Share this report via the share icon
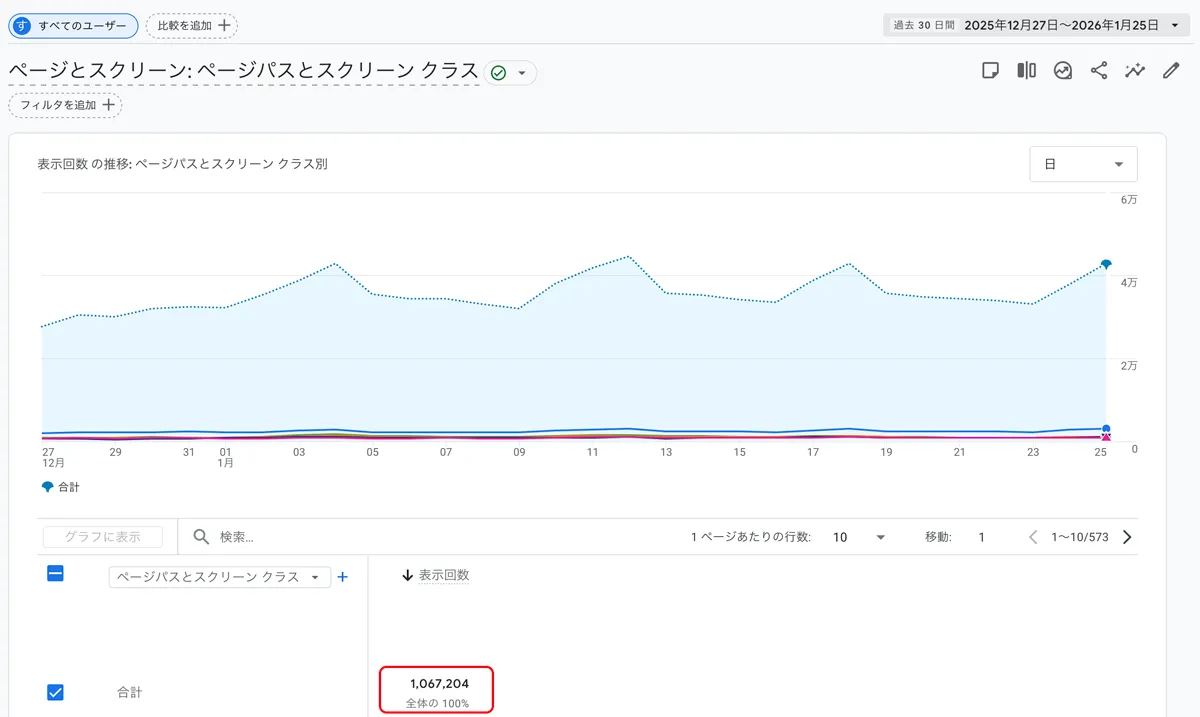The image size is (1200, 717). click(x=1098, y=71)
